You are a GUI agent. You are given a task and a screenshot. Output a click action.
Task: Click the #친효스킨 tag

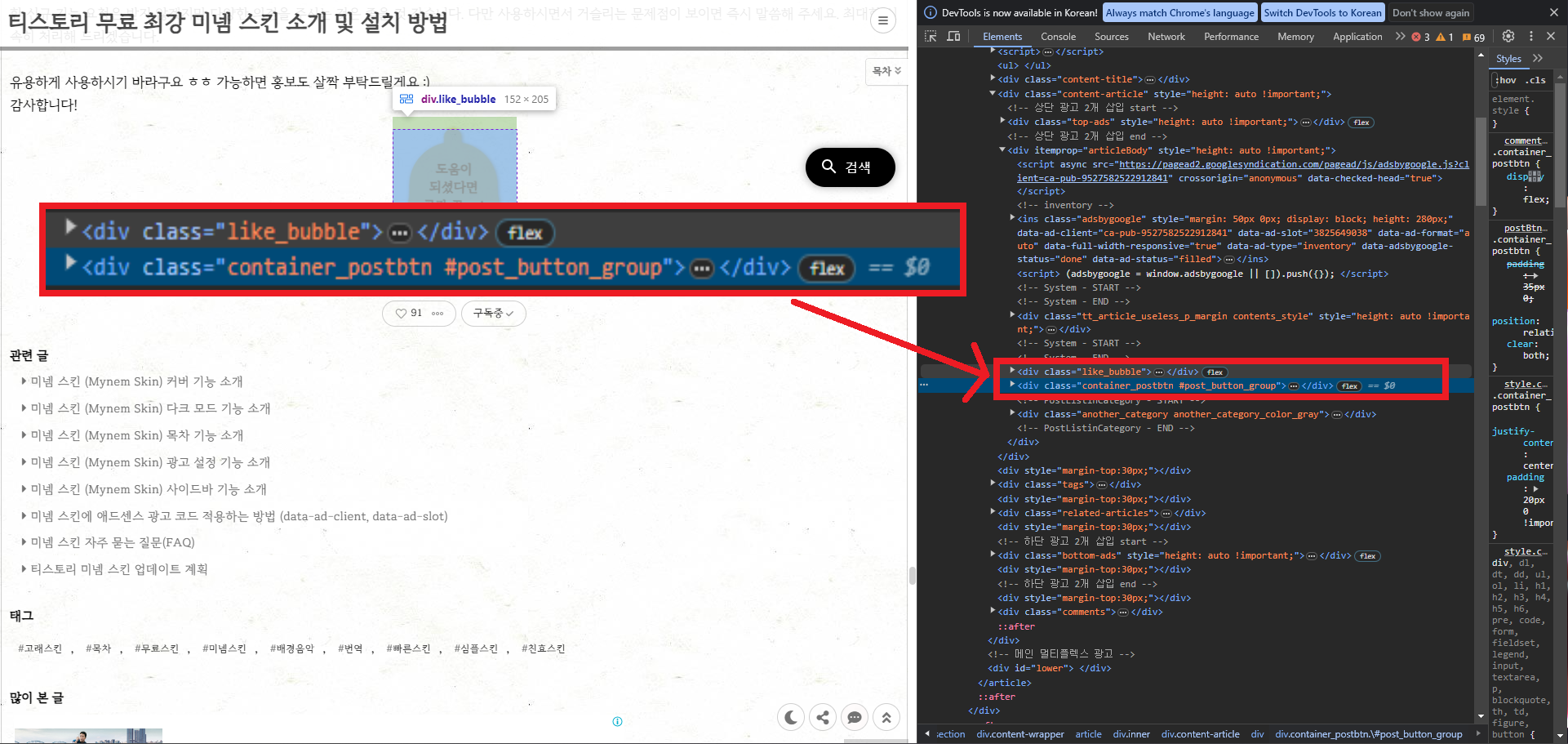click(544, 648)
